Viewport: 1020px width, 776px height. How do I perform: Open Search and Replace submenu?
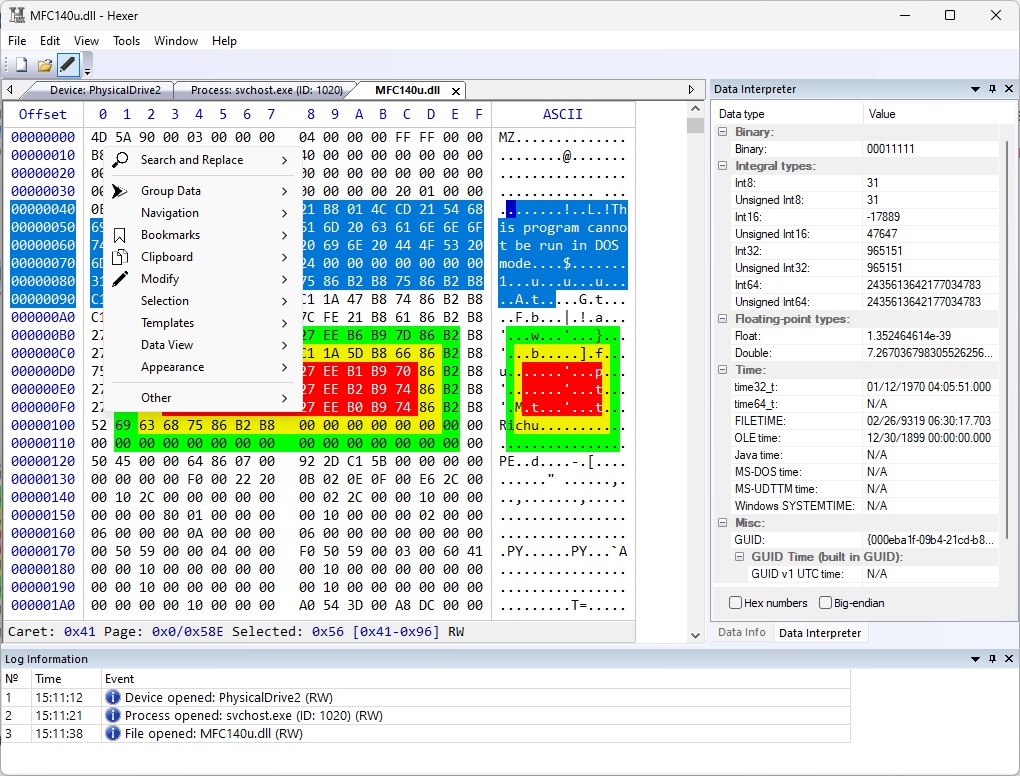pos(205,160)
